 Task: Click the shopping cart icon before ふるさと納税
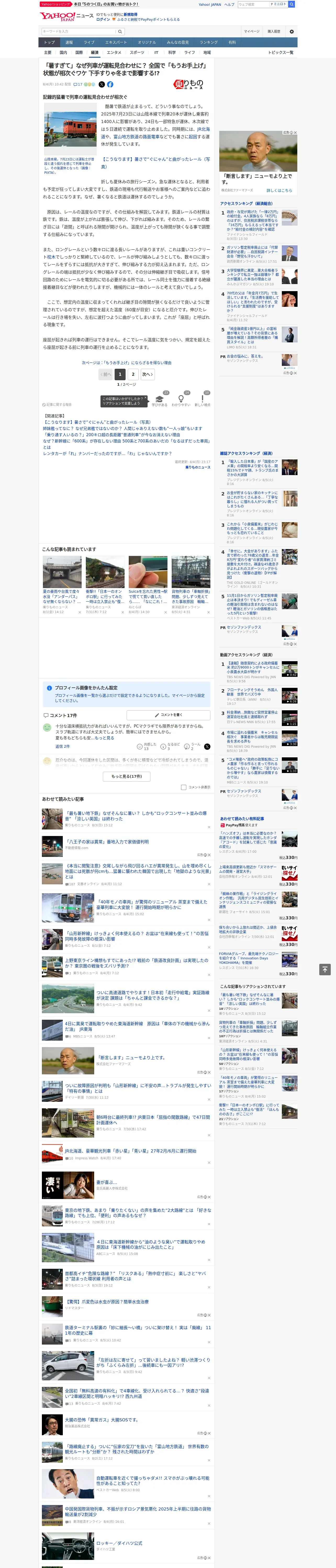click(114, 20)
